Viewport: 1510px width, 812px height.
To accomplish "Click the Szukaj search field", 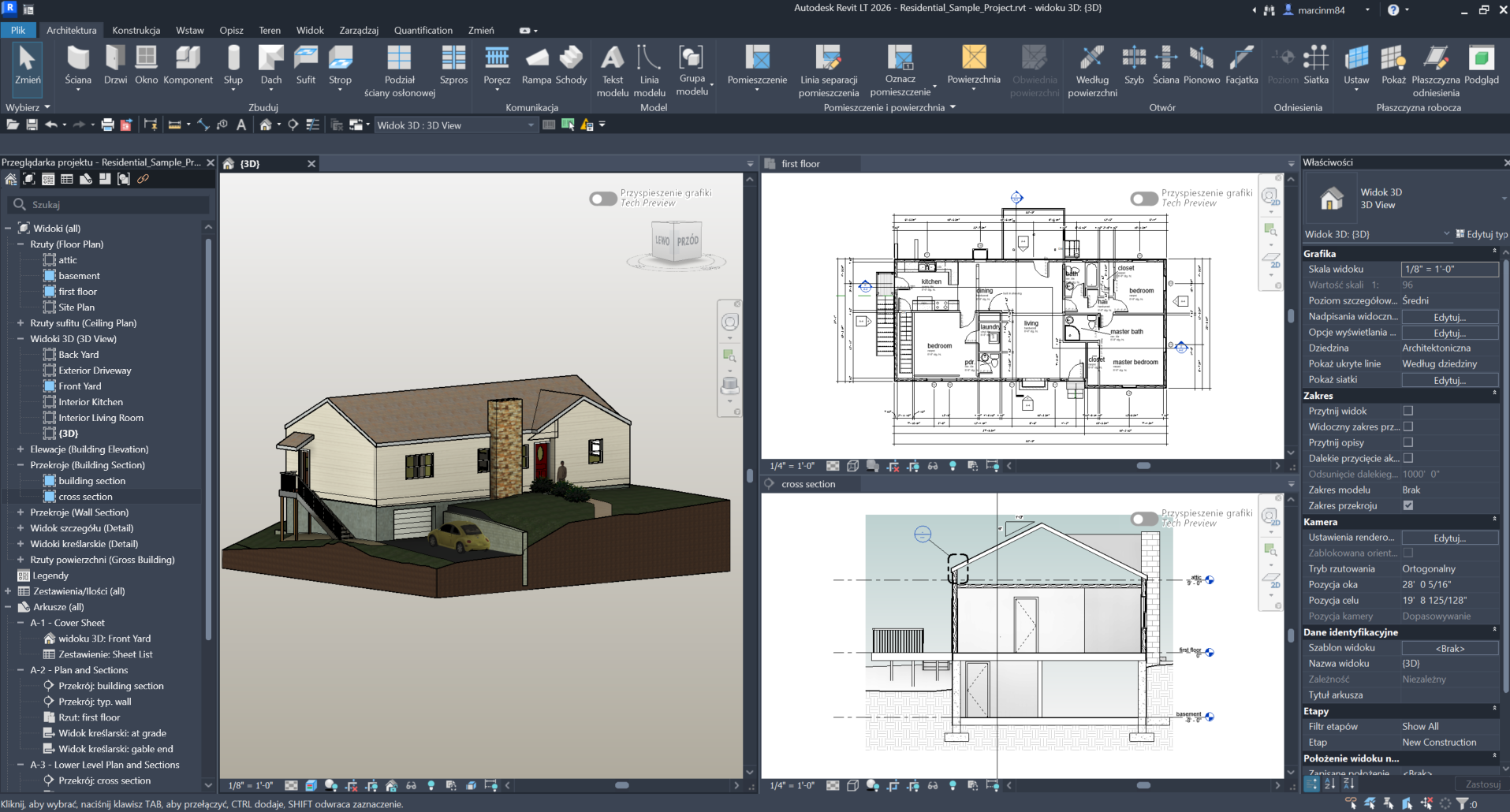I will (x=110, y=205).
